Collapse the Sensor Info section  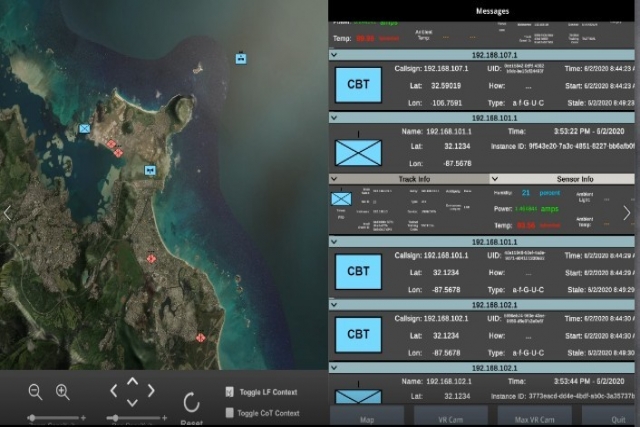point(495,179)
